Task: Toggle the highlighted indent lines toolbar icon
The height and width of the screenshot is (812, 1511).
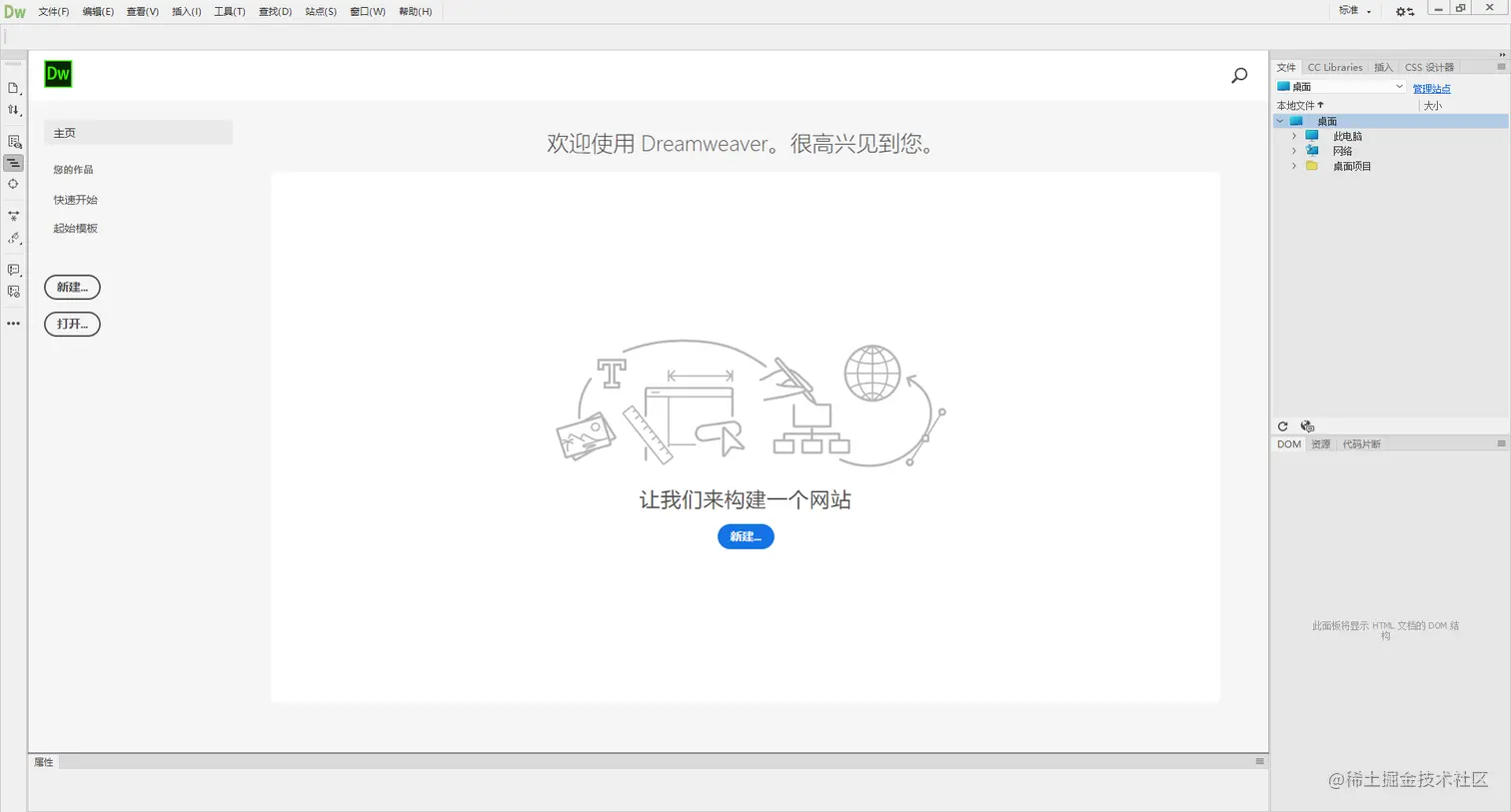Action: click(x=13, y=163)
